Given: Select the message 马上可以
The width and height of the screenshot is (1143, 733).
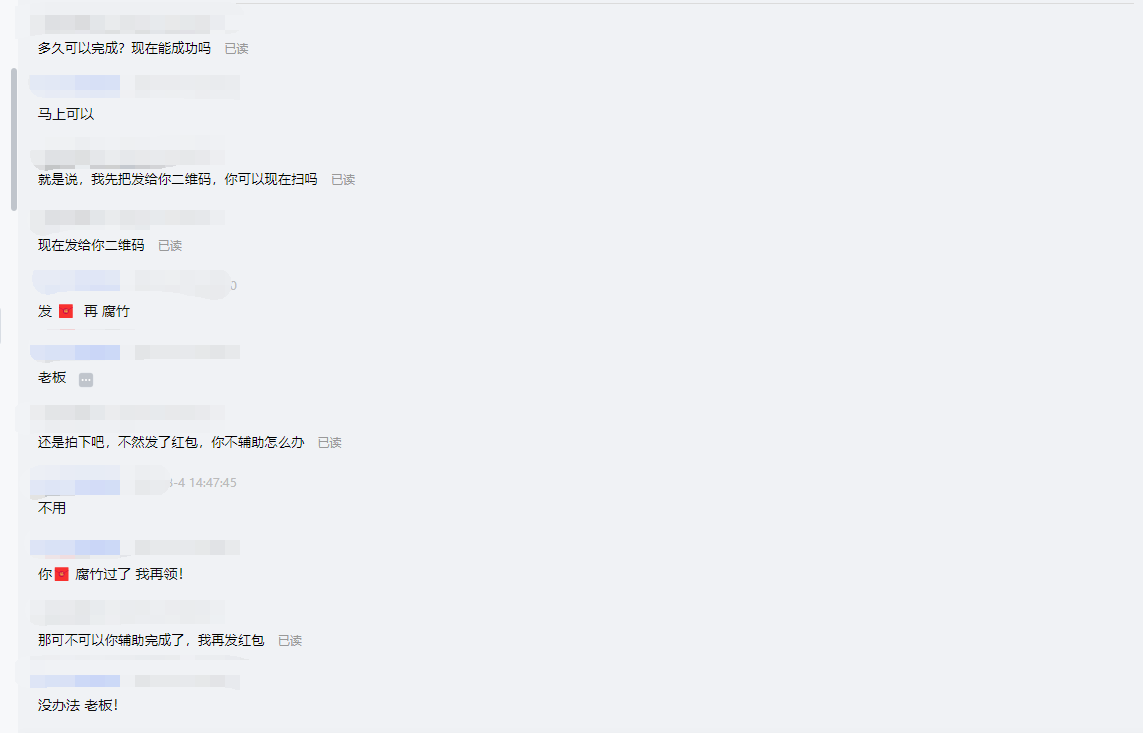Looking at the screenshot, I should (66, 114).
